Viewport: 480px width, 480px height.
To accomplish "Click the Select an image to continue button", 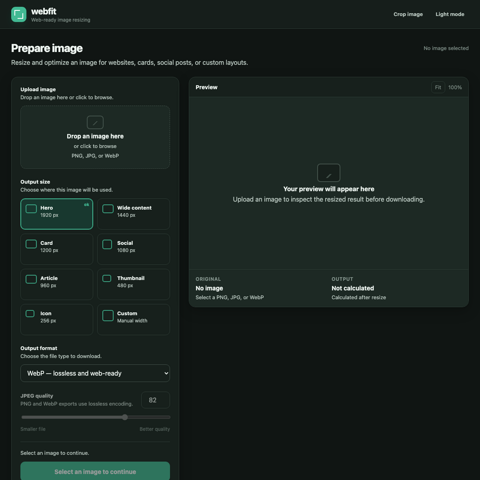I will click(x=95, y=471).
